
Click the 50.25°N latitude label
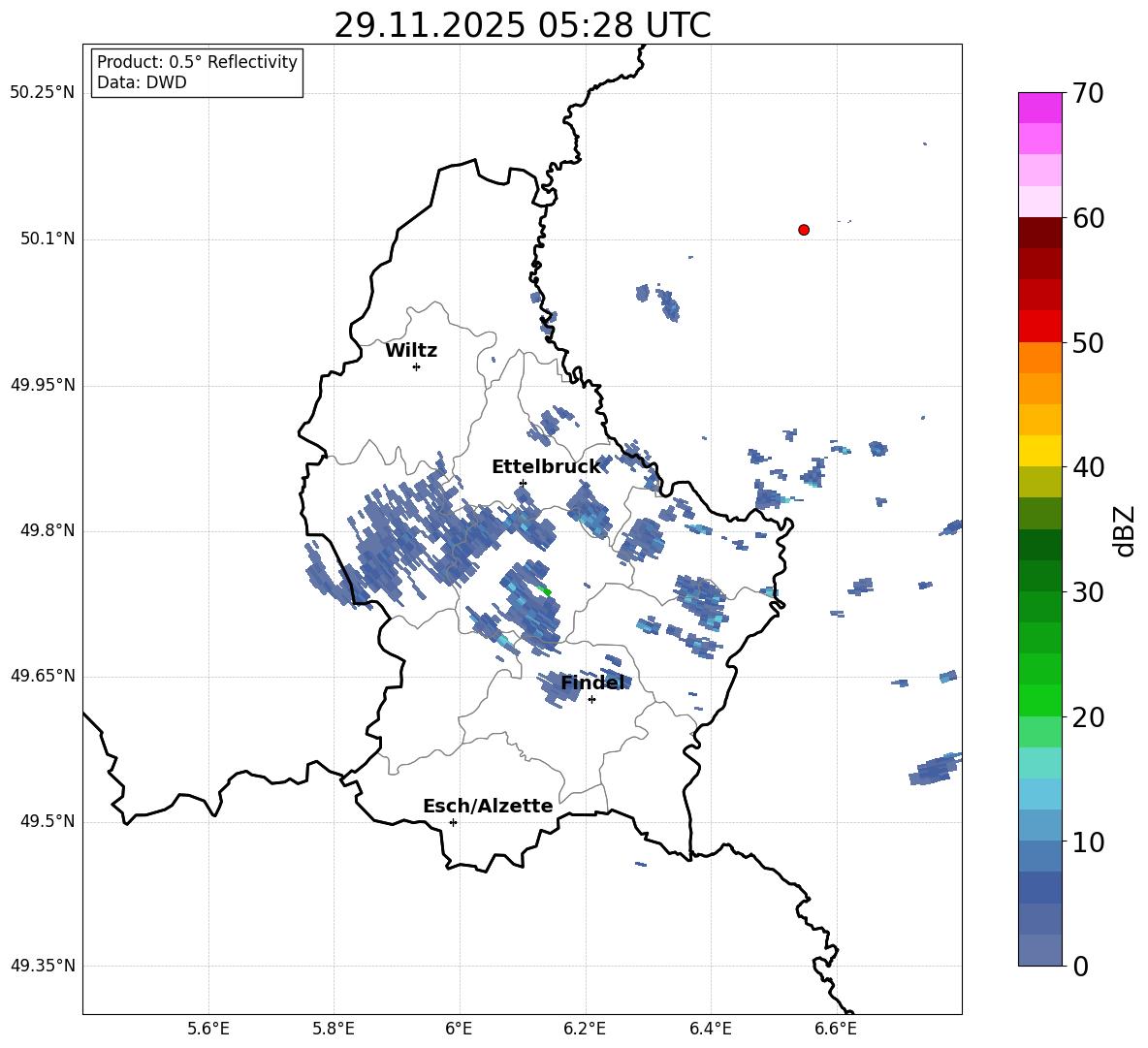pyautogui.click(x=43, y=93)
